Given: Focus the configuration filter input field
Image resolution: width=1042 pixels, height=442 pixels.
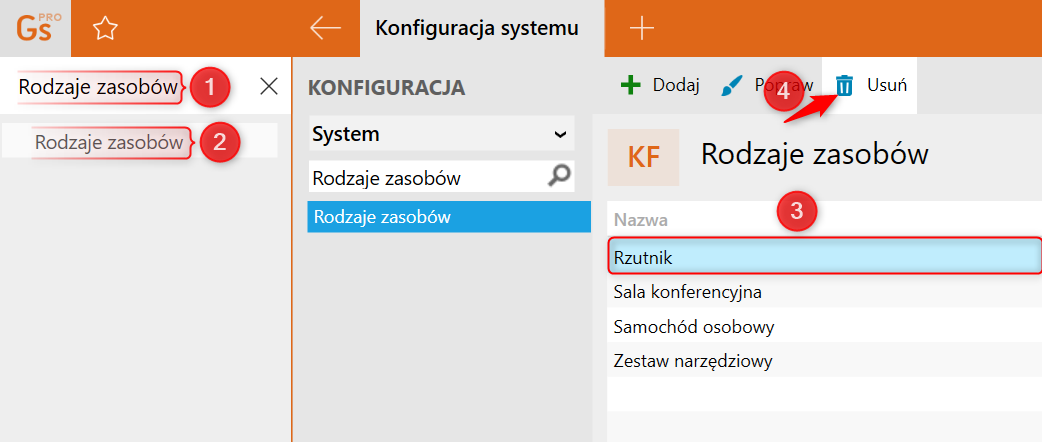Looking at the screenshot, I should (425, 178).
